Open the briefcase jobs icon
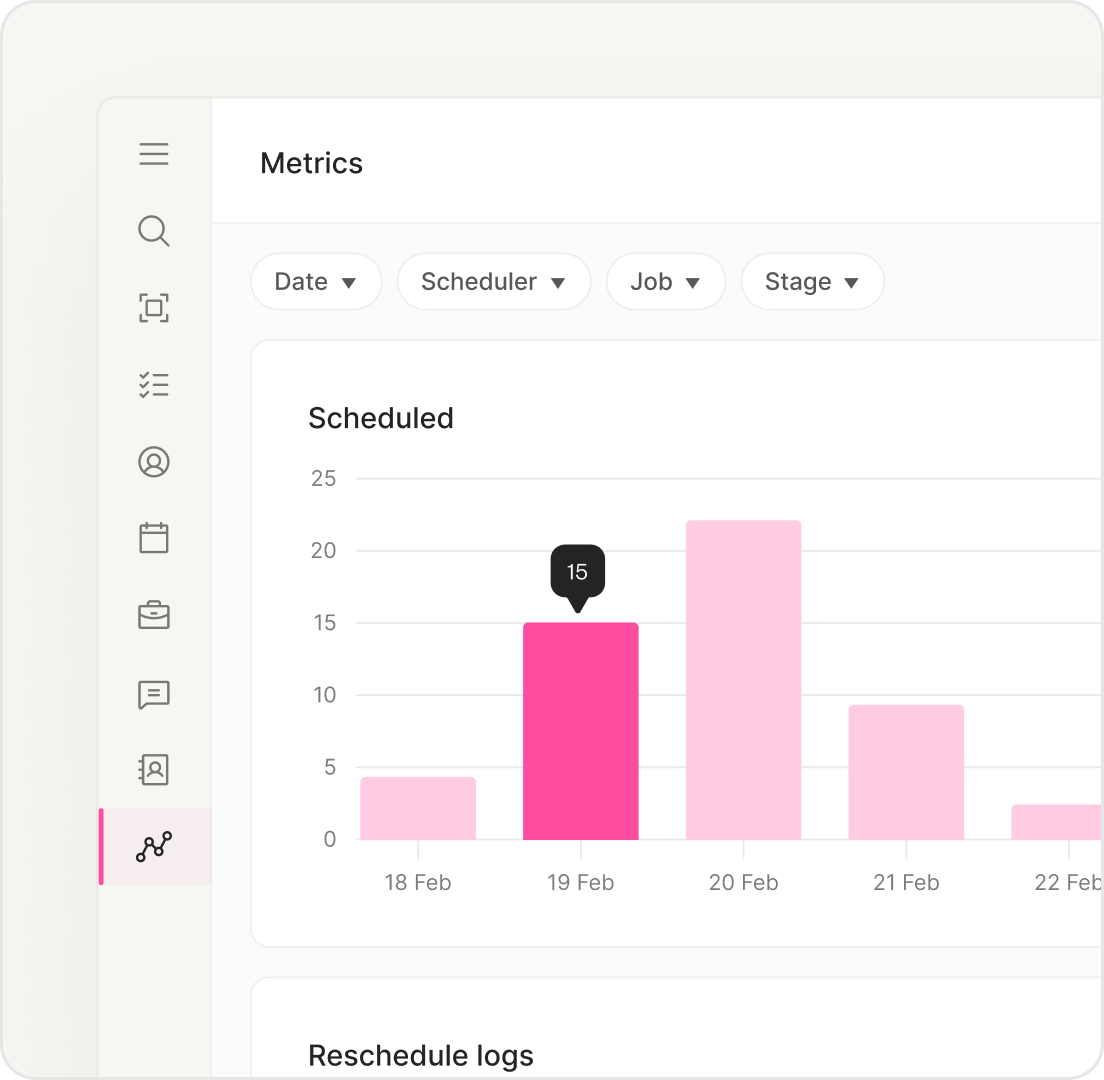Screen dimensions: 1104x1080 pyautogui.click(x=153, y=615)
